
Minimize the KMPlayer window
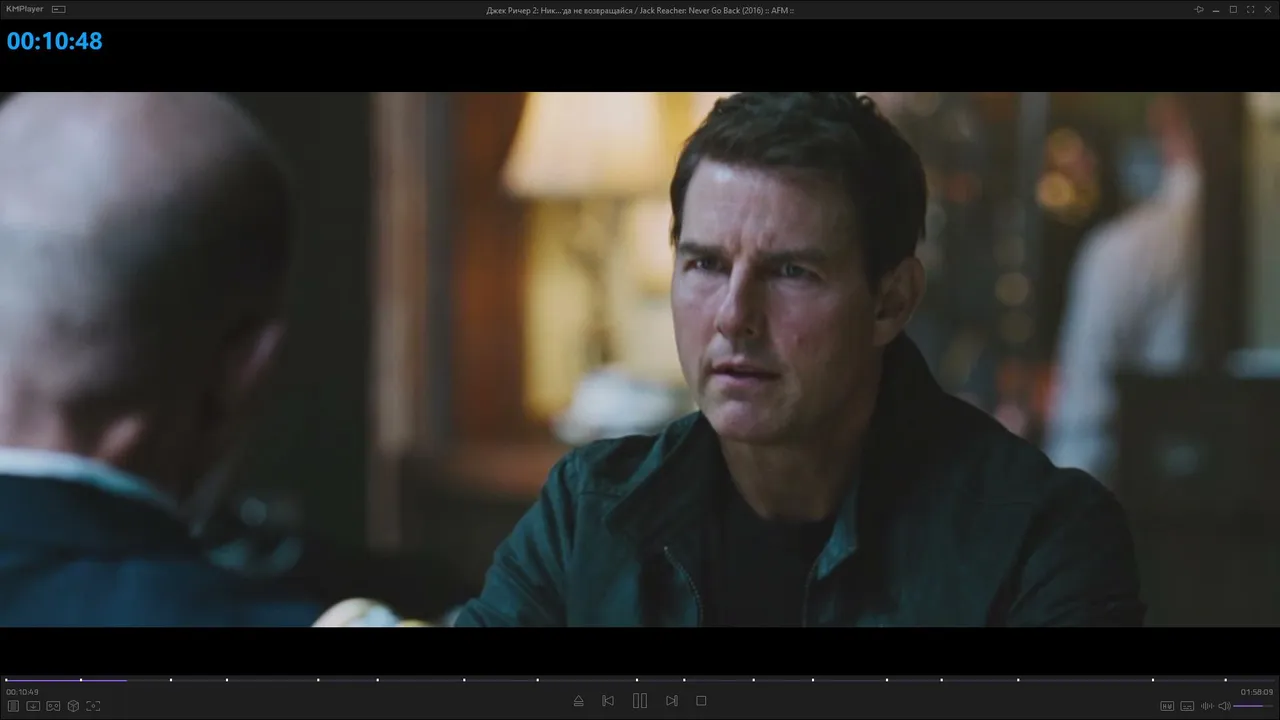point(1216,9)
